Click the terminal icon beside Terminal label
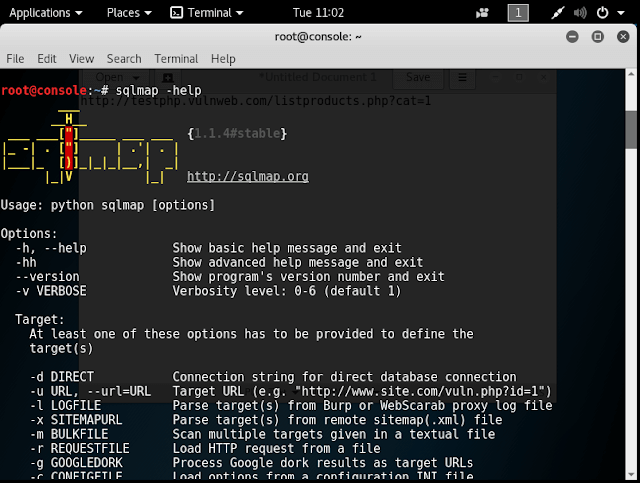This screenshot has height=483, width=640. (x=176, y=13)
